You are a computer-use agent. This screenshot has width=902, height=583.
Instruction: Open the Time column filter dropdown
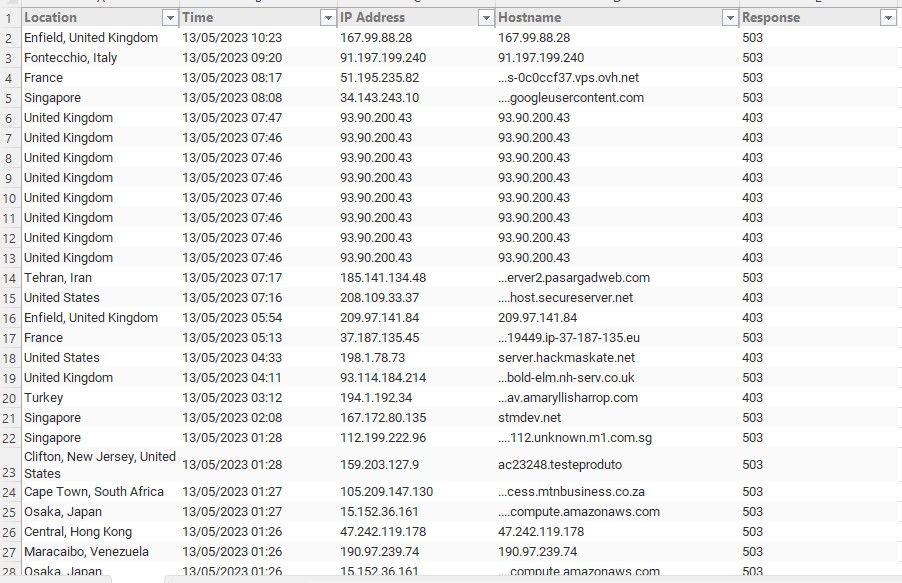tap(327, 18)
